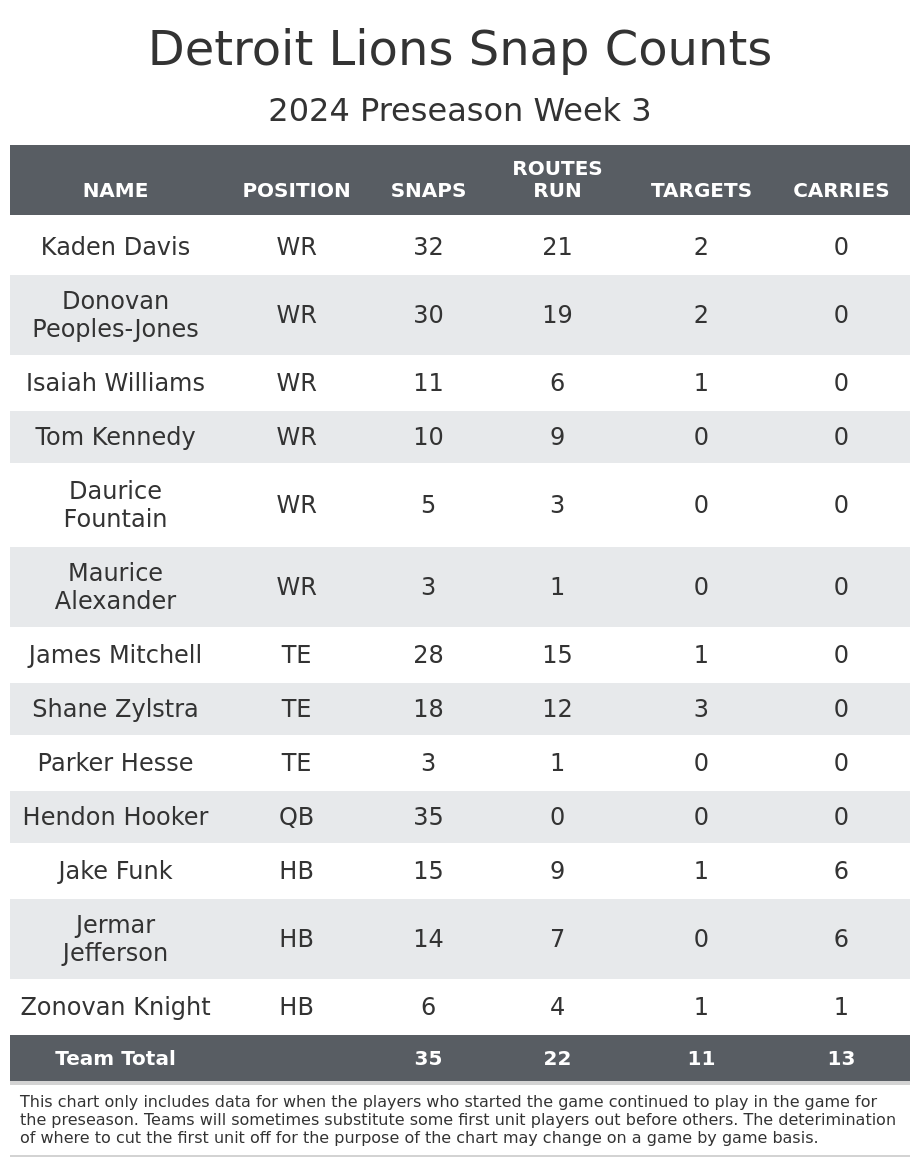920x1166 pixels.
Task: Click on Shane Zylstra's name
Action: click(x=115, y=709)
